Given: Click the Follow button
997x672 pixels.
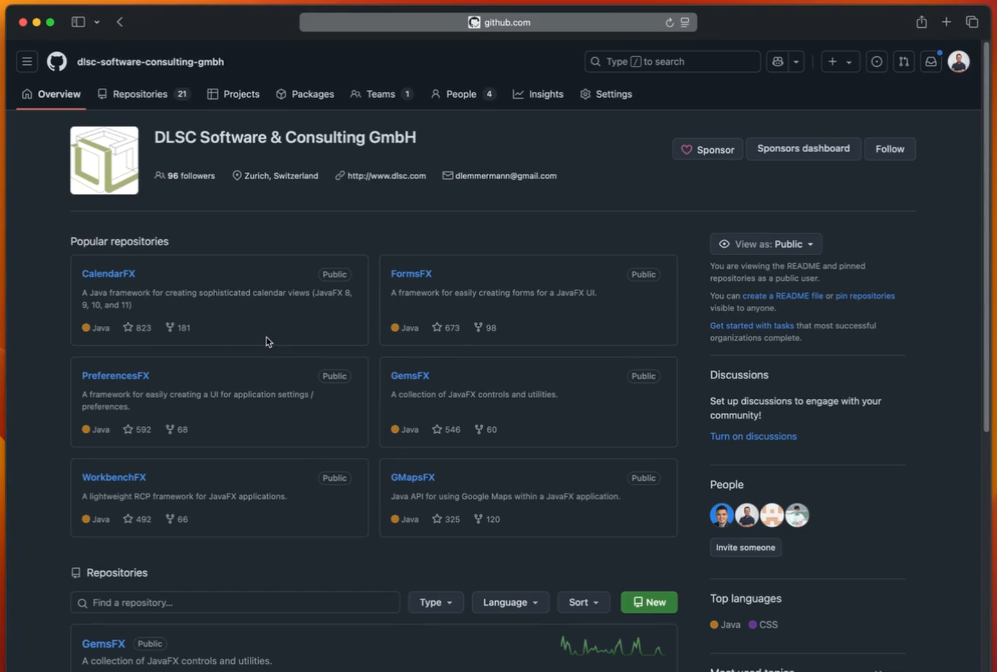Looking at the screenshot, I should click(890, 149).
